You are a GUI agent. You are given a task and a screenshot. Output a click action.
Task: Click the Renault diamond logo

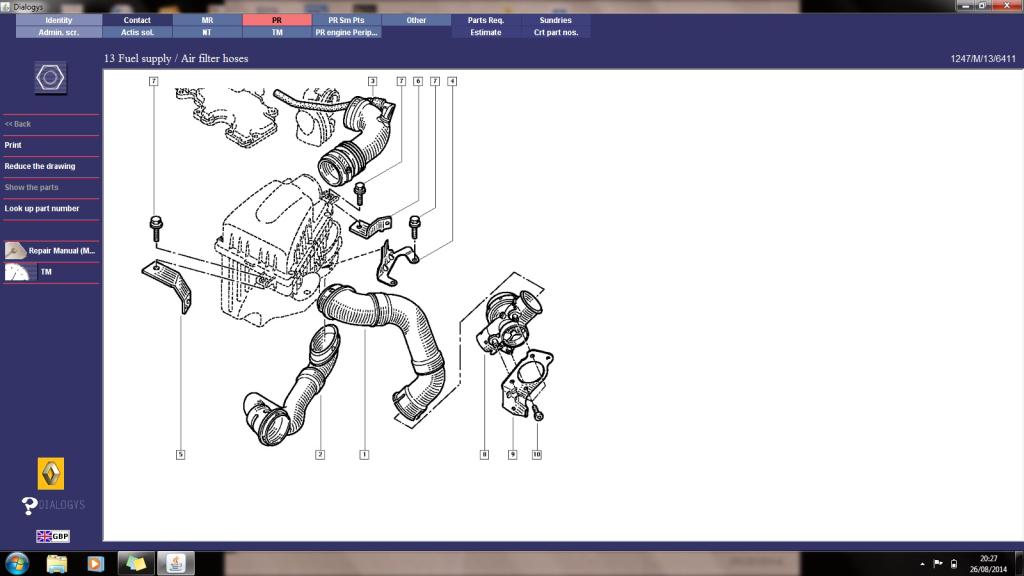pos(51,473)
